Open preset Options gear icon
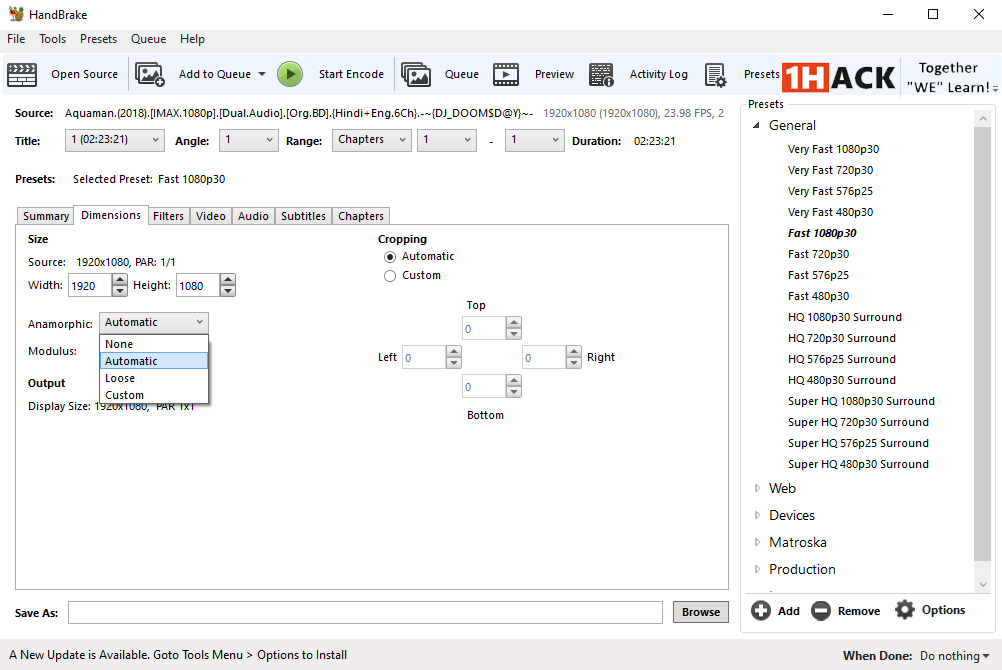1002x670 pixels. tap(905, 610)
